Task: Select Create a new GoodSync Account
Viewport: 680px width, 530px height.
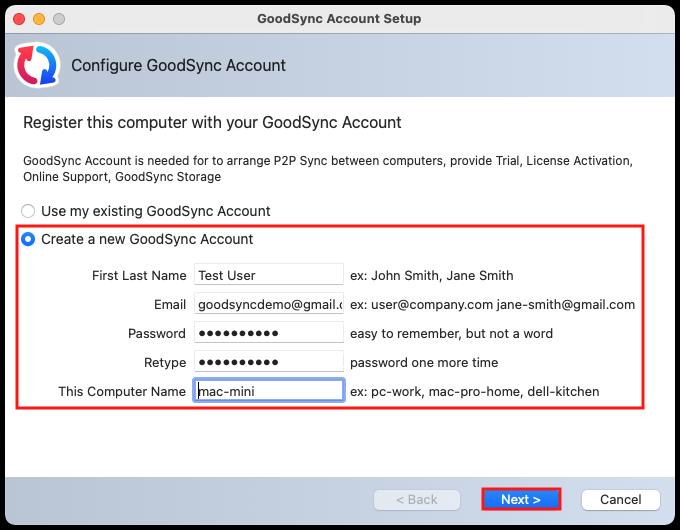Action: [29, 239]
